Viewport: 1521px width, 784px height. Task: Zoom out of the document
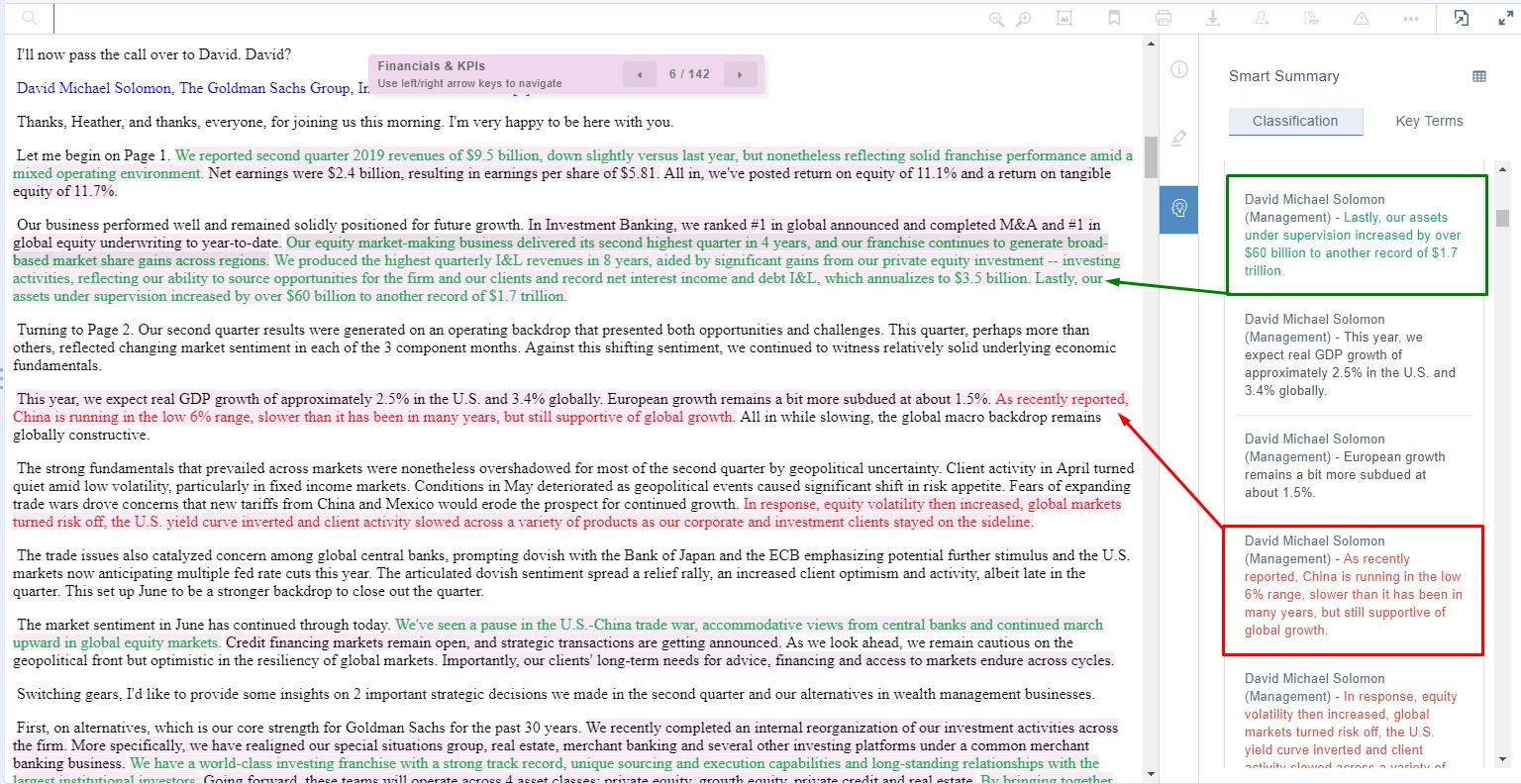[x=996, y=19]
